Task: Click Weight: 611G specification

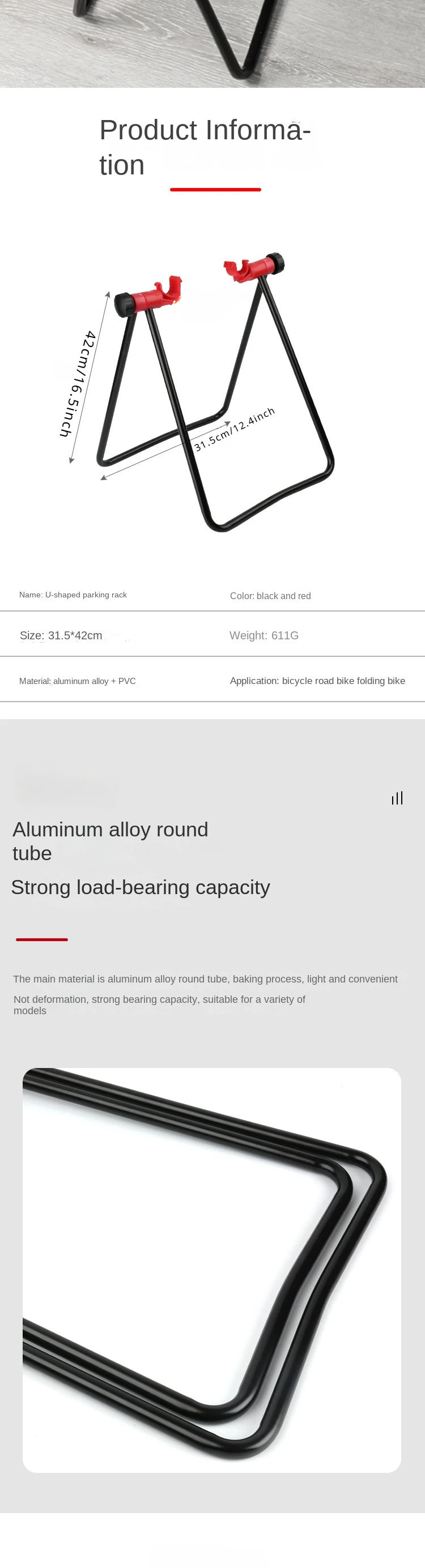Action: click(x=264, y=635)
